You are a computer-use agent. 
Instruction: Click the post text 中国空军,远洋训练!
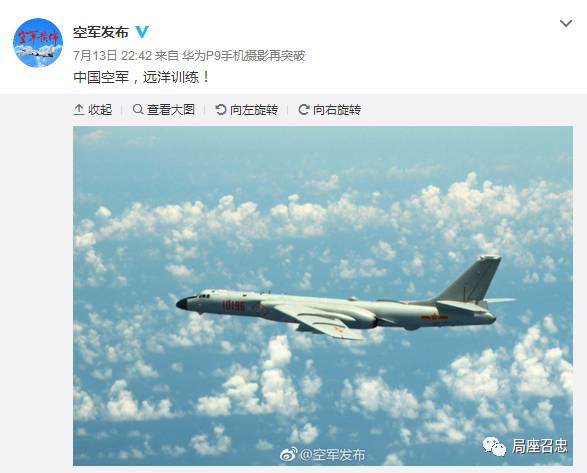(142, 78)
